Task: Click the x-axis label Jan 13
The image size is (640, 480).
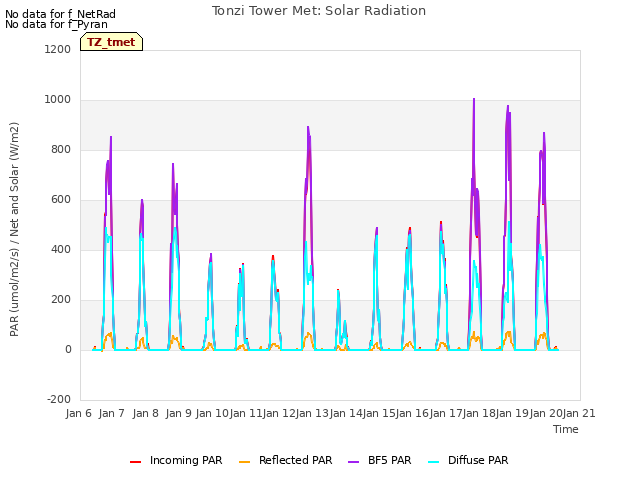Action: [312, 413]
